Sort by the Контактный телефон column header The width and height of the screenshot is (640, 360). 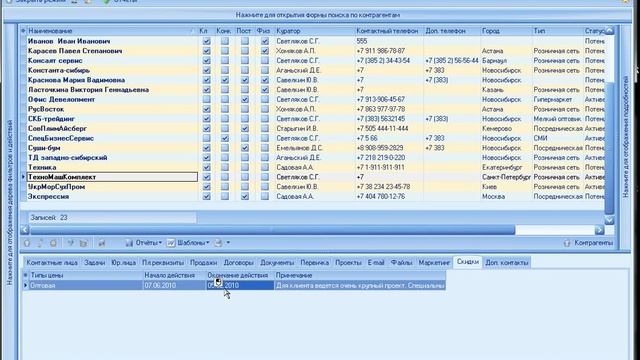click(389, 31)
